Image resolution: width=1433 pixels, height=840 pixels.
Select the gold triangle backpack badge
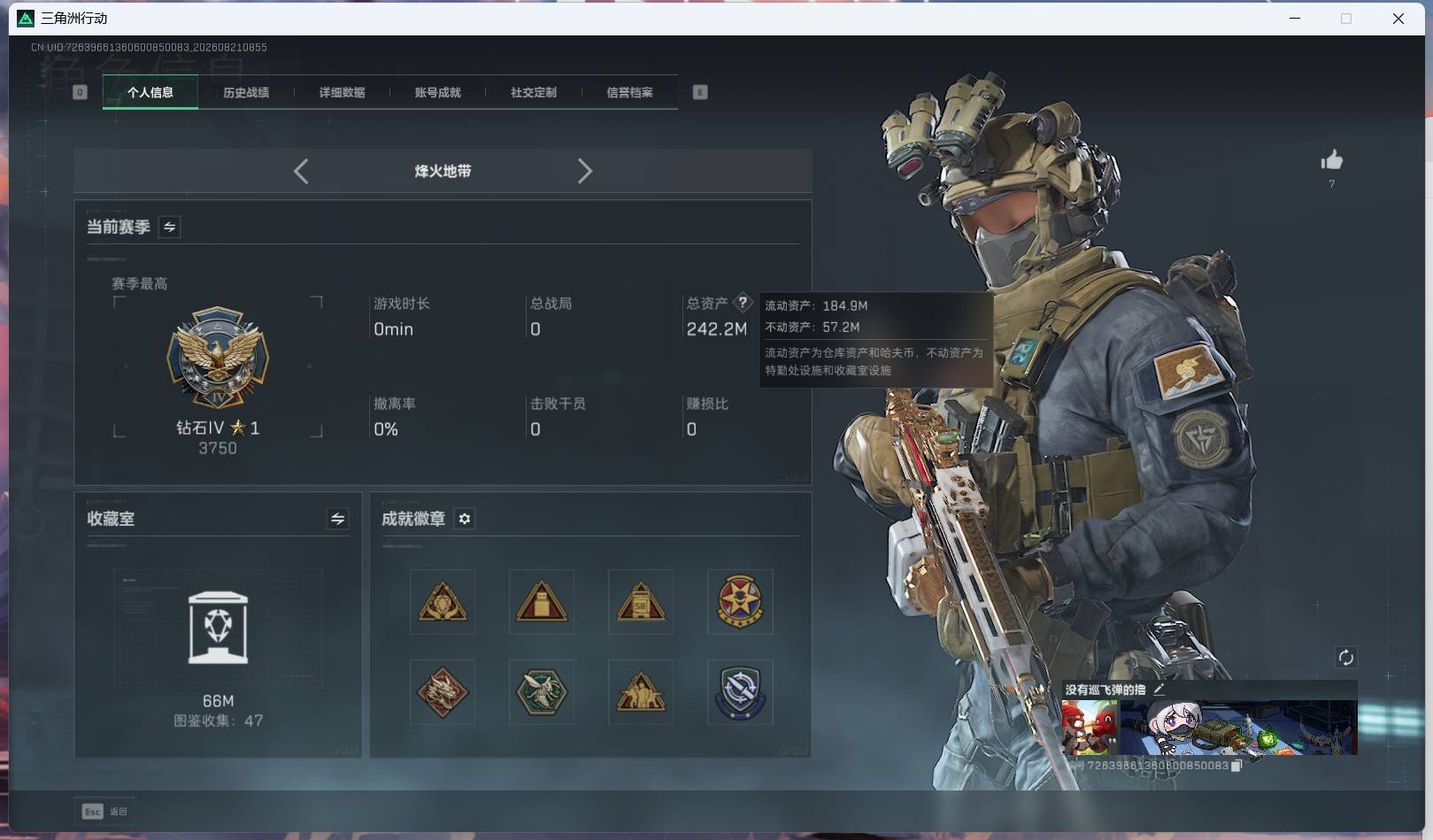pos(542,602)
